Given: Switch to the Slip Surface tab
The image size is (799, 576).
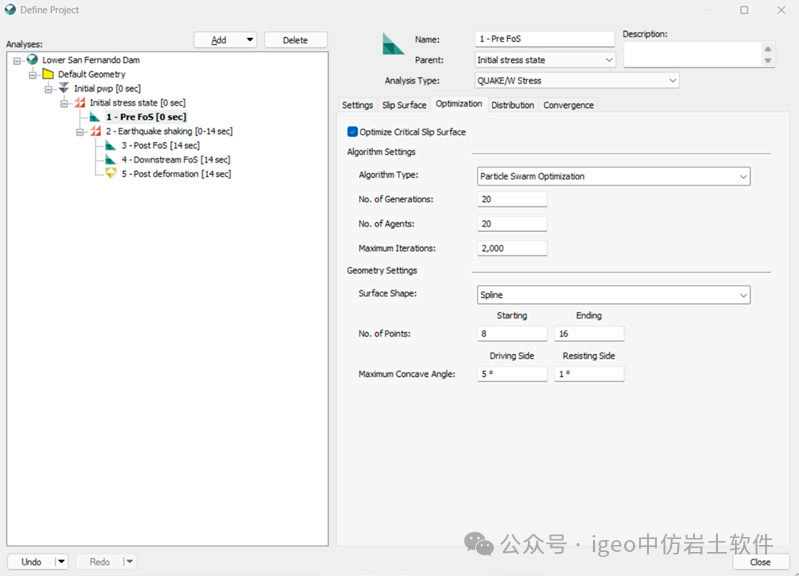Looking at the screenshot, I should [x=404, y=105].
